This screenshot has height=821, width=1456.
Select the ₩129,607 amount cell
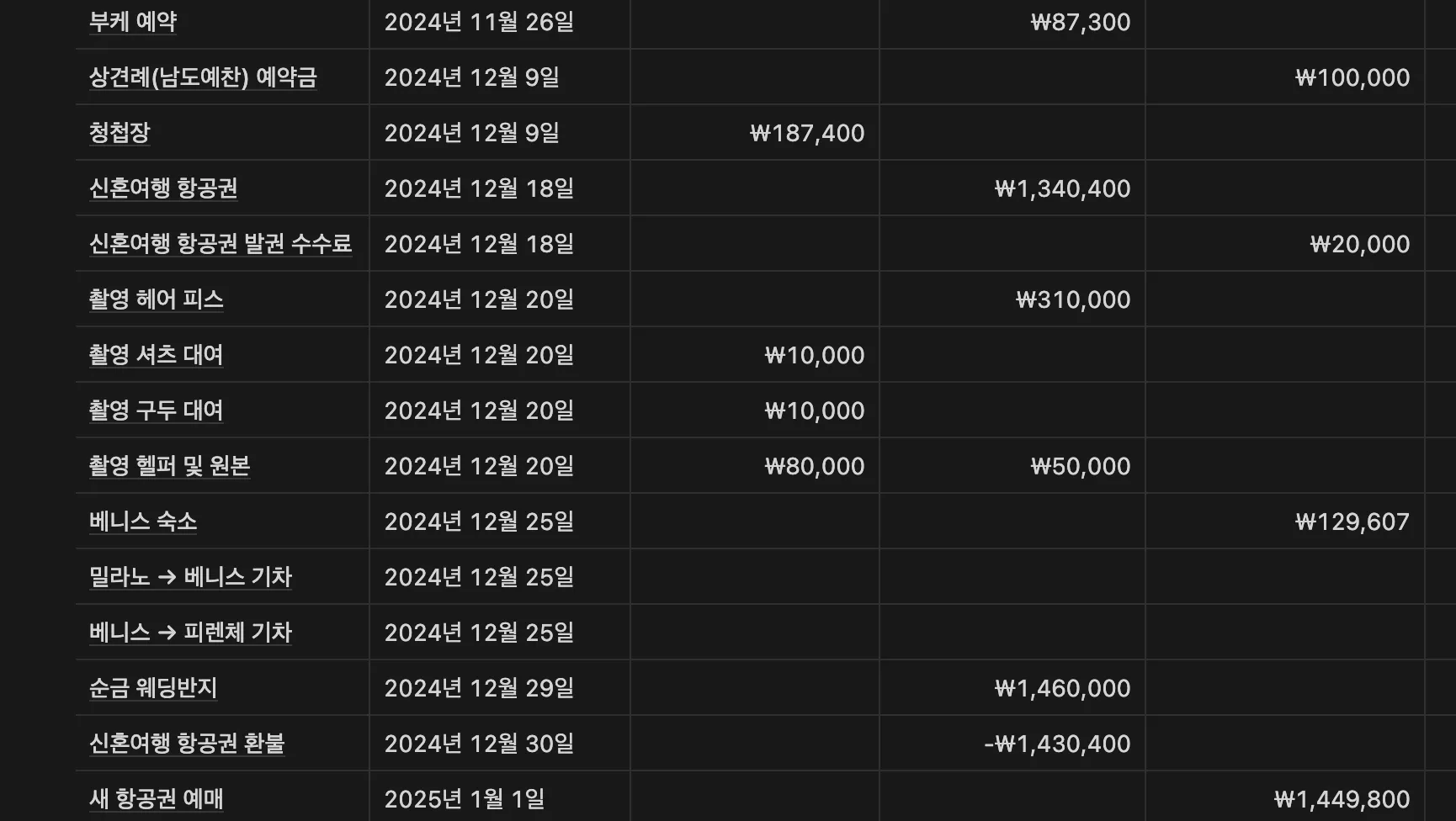(x=1285, y=522)
